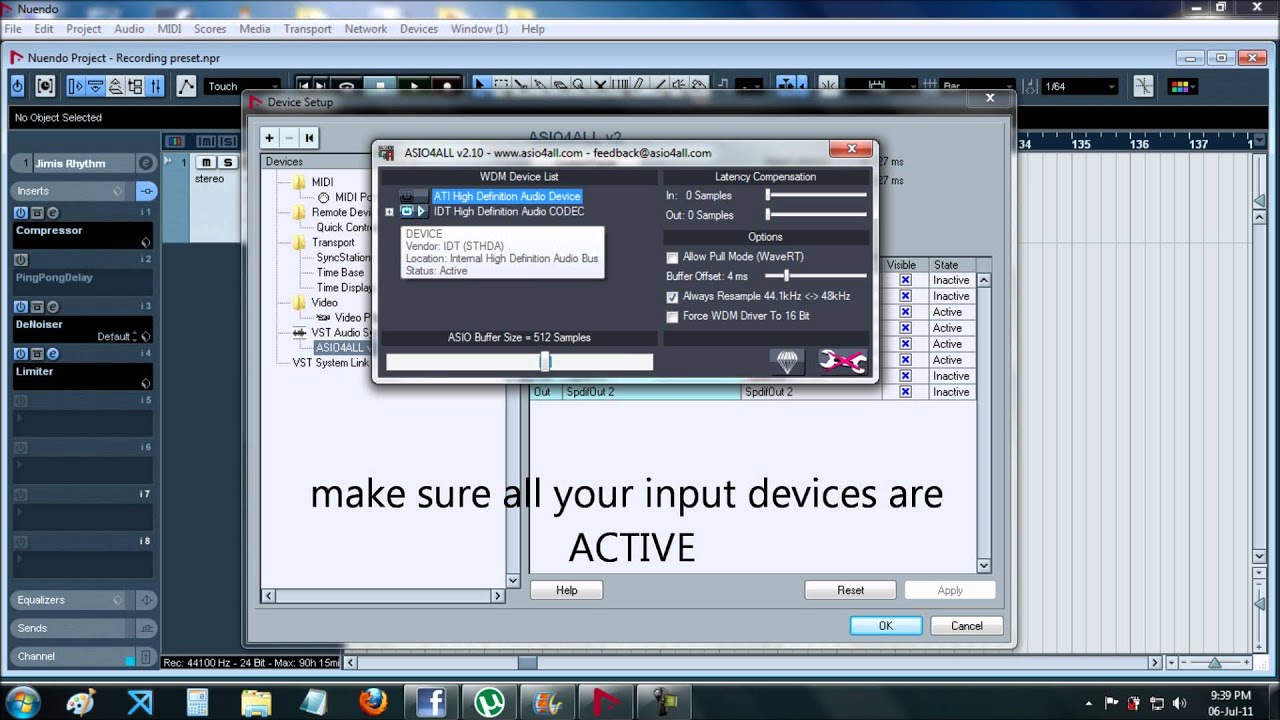1280x720 pixels.
Task: Click the Reset button in Device Setup
Action: click(850, 590)
